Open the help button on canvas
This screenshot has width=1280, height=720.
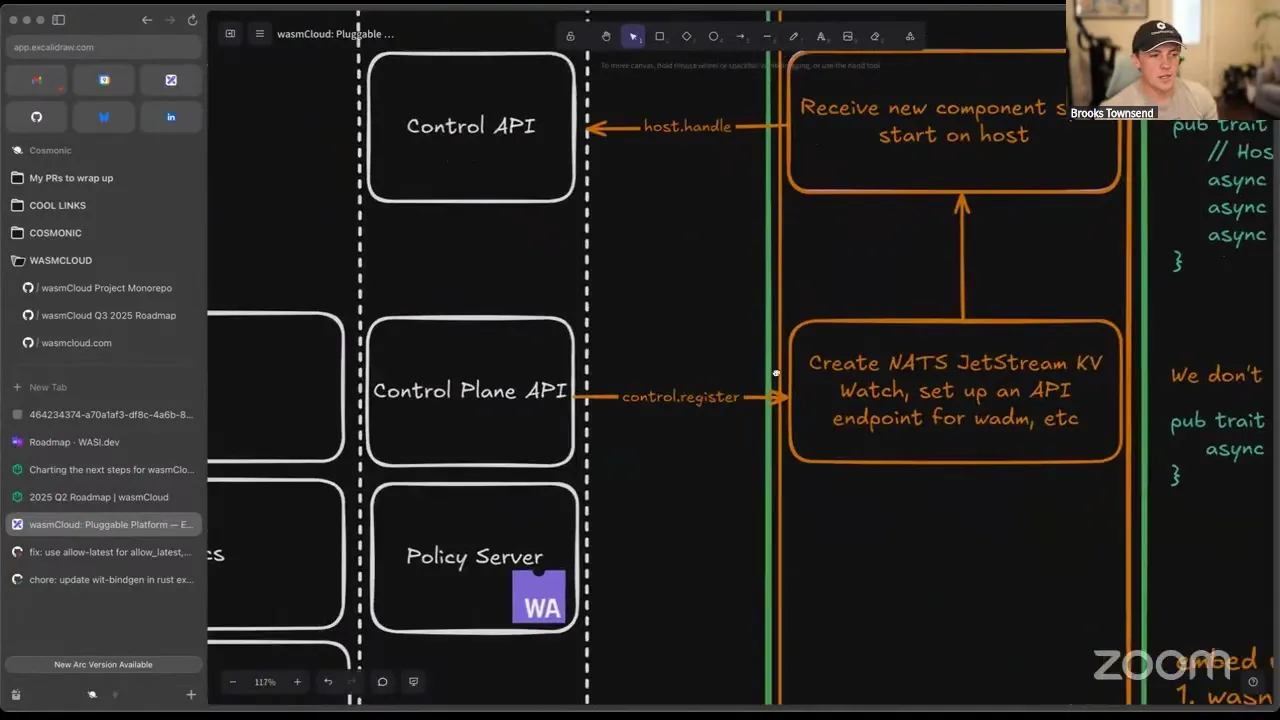(1253, 682)
